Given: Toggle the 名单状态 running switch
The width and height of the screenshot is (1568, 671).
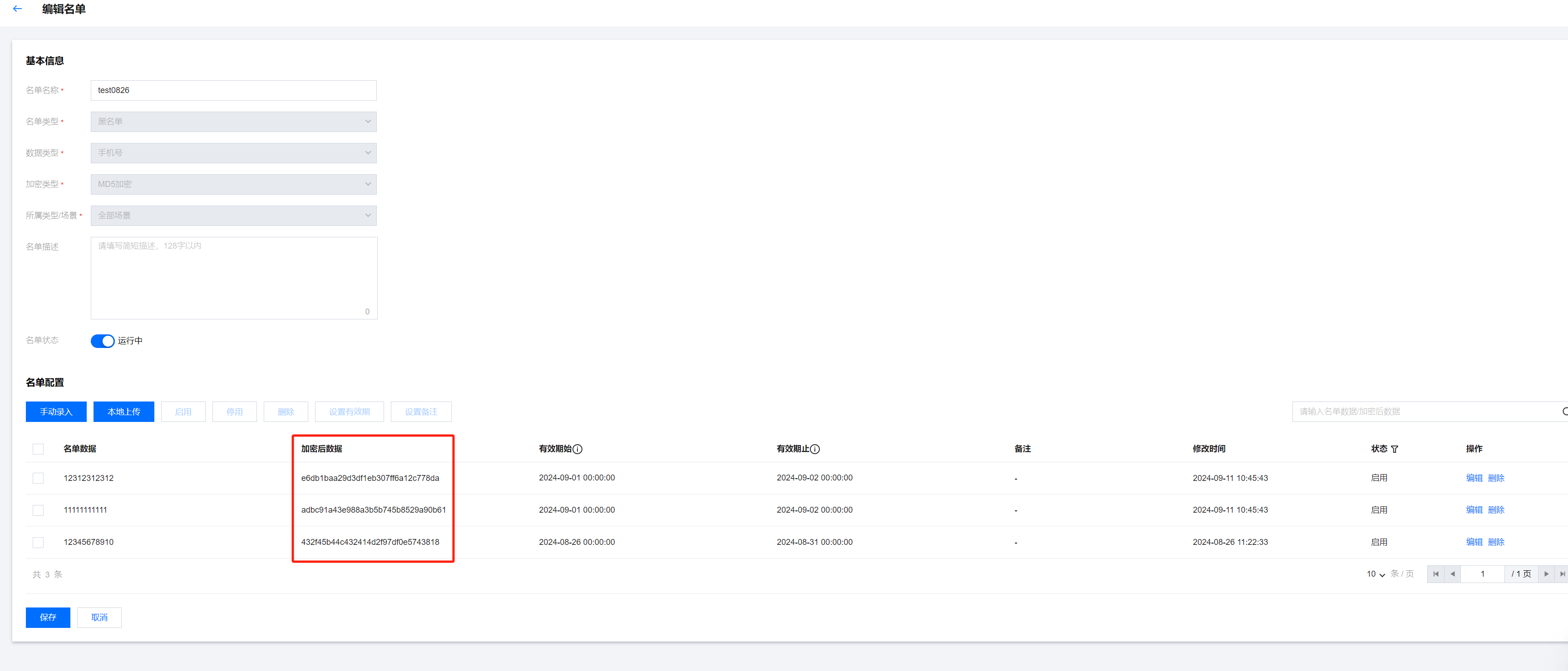Looking at the screenshot, I should pyautogui.click(x=102, y=341).
